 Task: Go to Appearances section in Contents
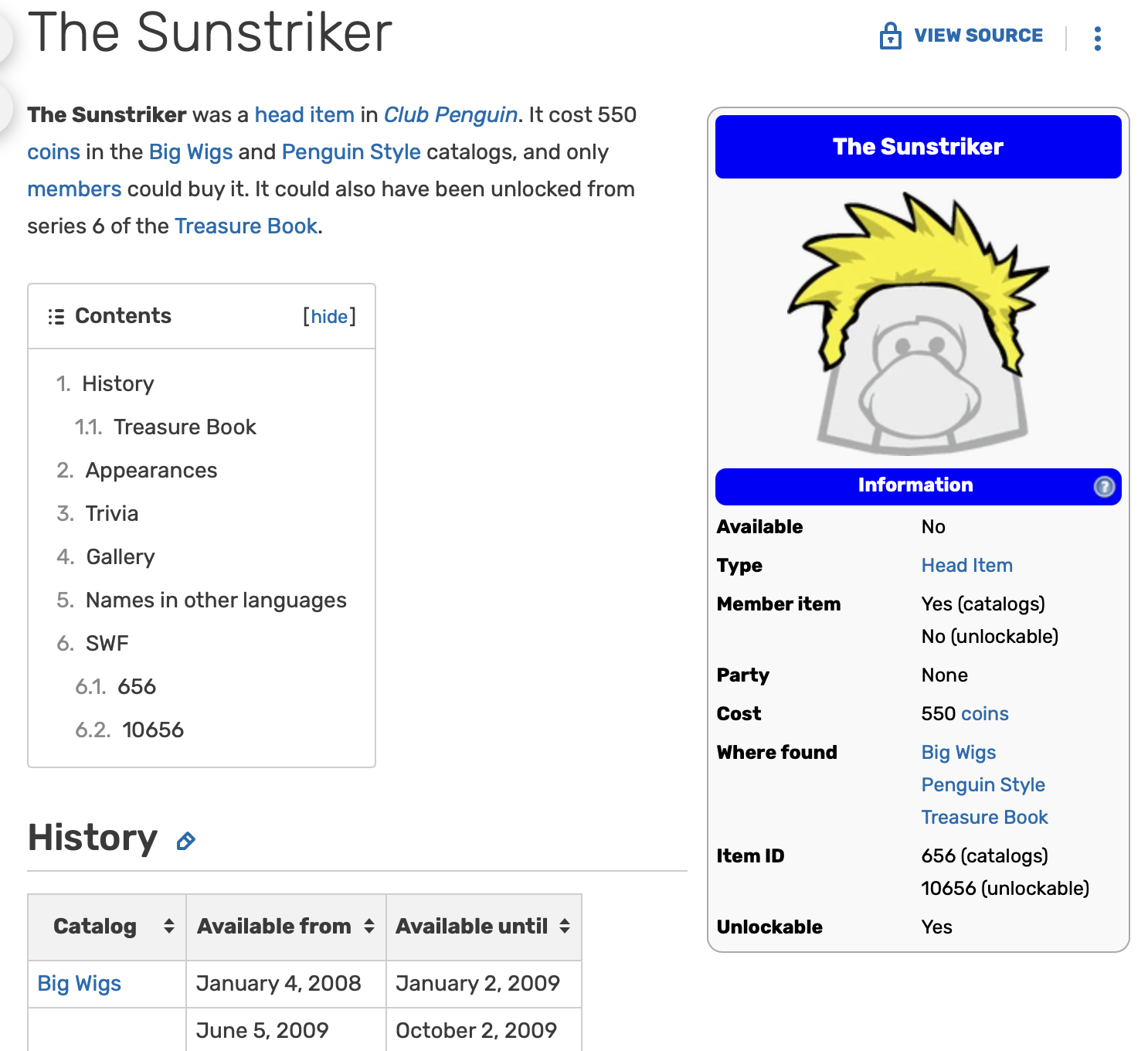click(151, 471)
